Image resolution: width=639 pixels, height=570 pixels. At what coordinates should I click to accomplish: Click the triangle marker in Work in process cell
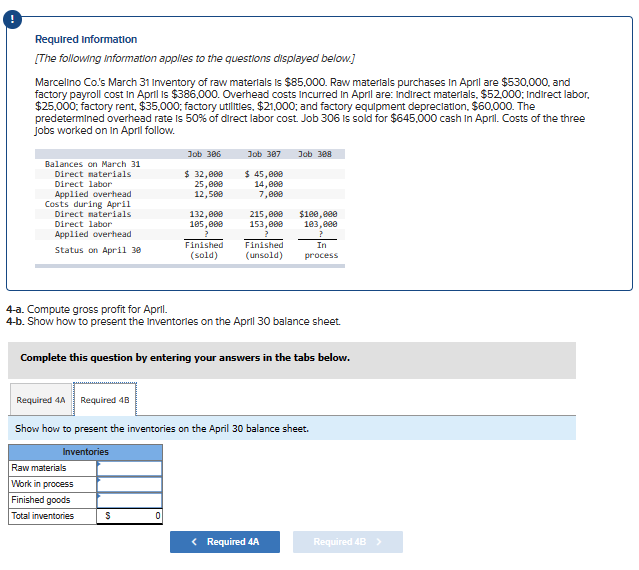[99, 479]
